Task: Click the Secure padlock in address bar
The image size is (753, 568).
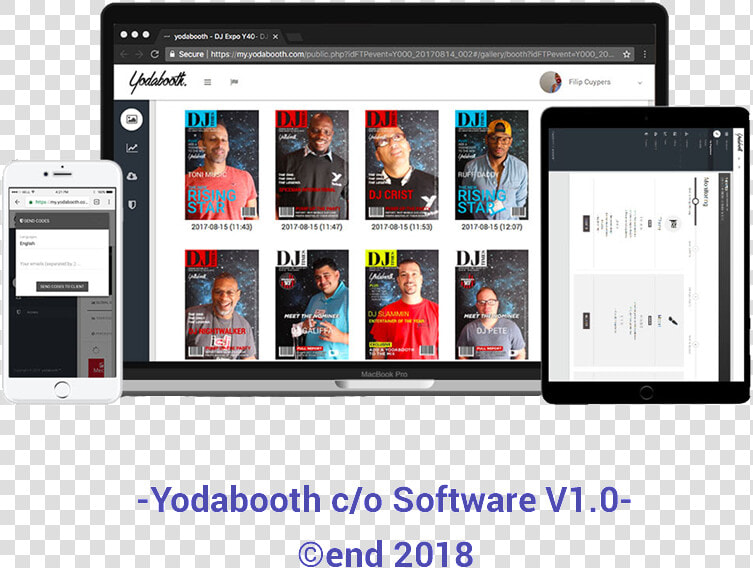Action: tap(172, 54)
